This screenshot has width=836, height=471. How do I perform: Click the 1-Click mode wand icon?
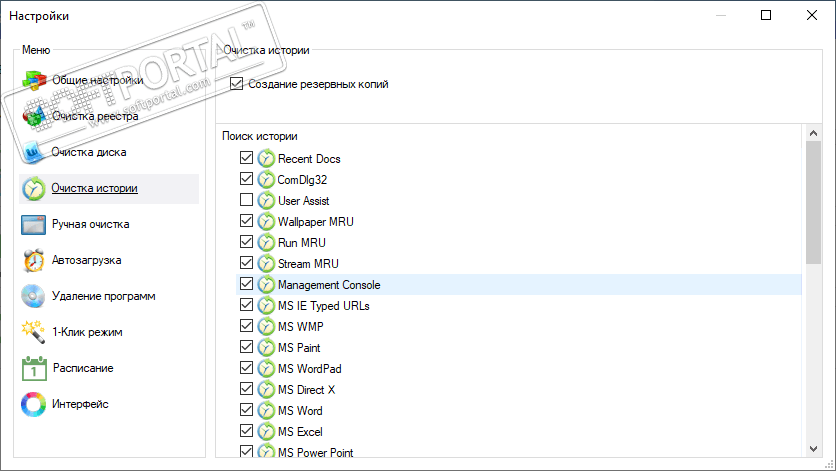click(35, 332)
